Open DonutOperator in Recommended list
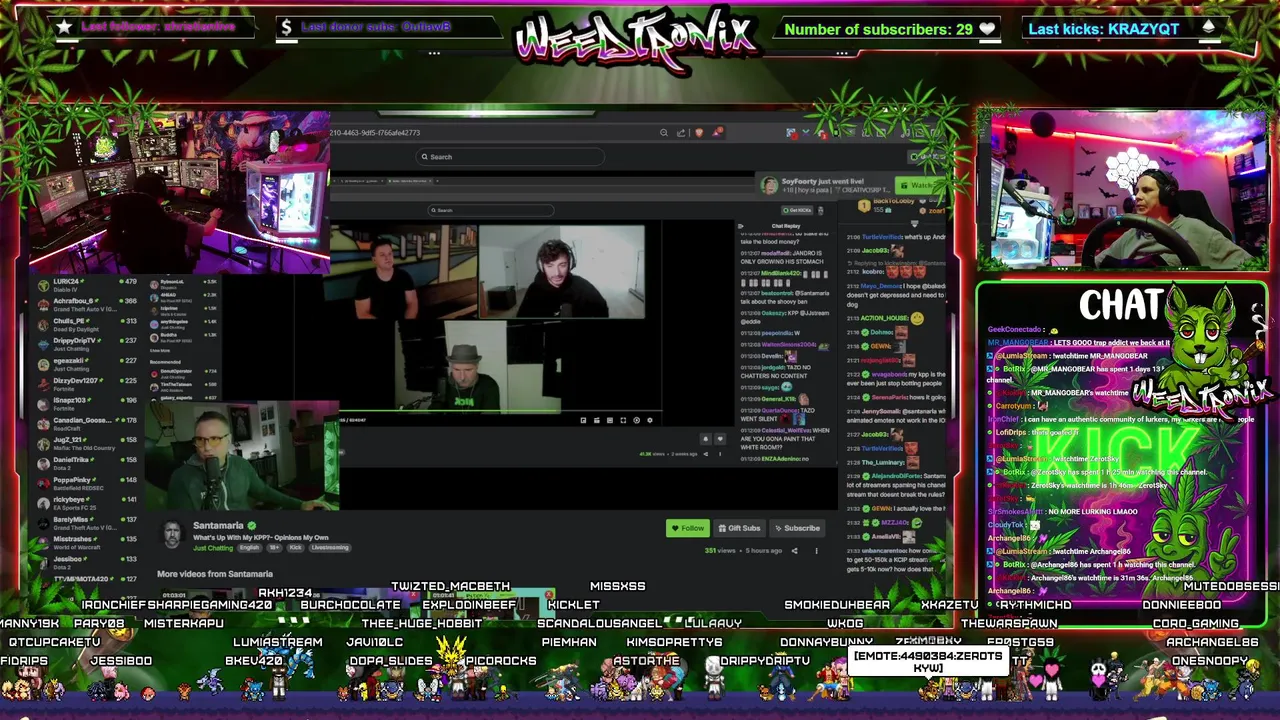Viewport: 1280px width, 720px height. pyautogui.click(x=183, y=374)
